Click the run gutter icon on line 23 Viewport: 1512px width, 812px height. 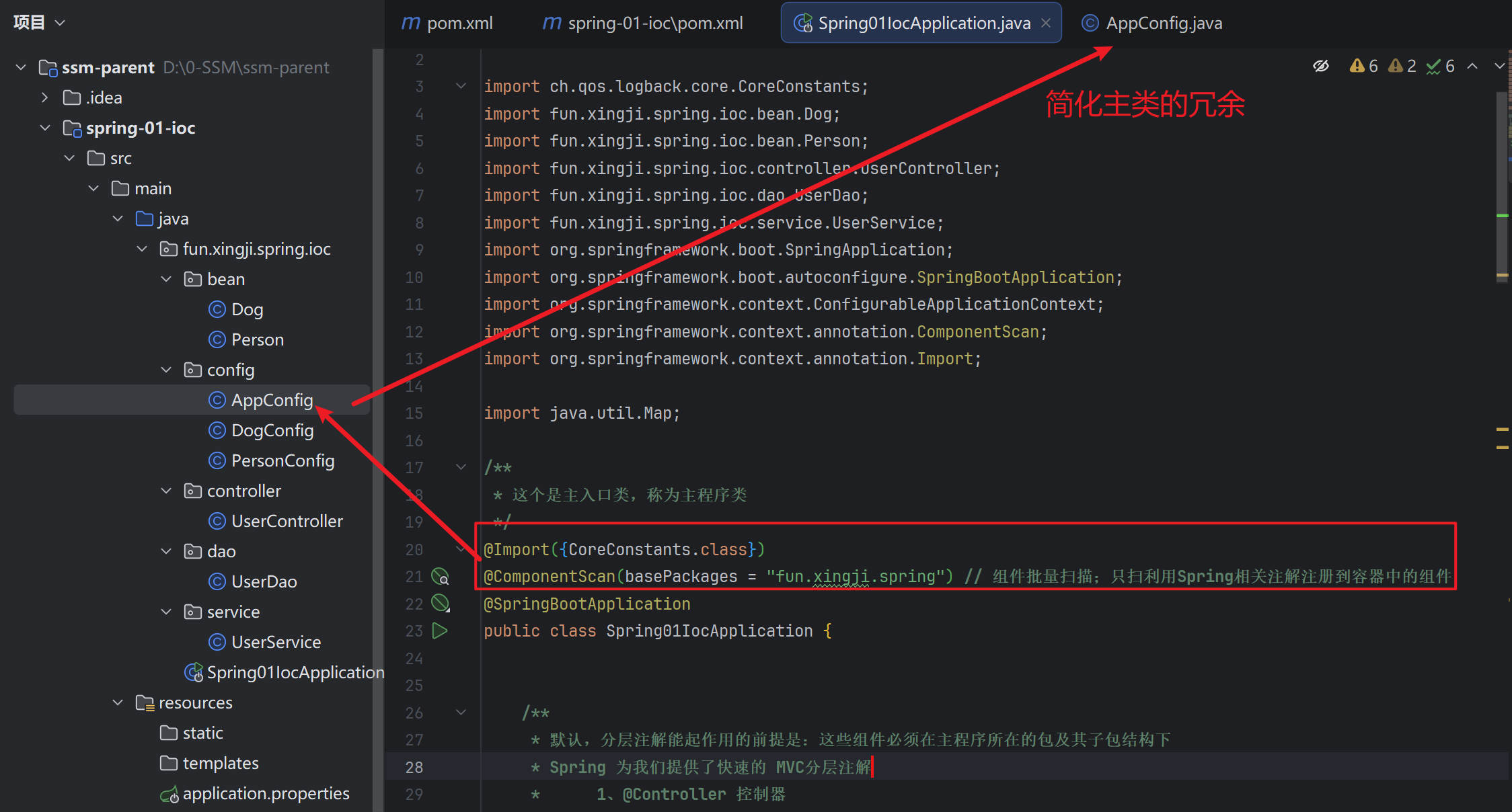pyautogui.click(x=440, y=631)
